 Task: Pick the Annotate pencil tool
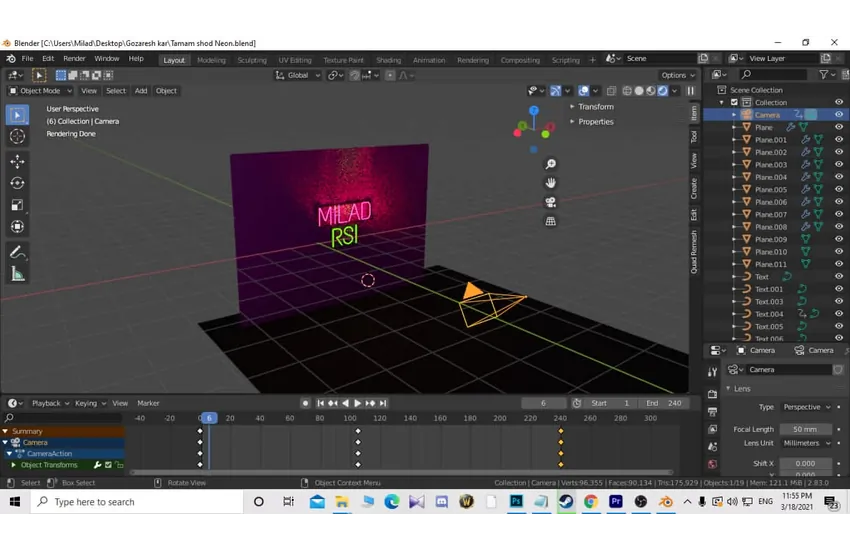(17, 252)
